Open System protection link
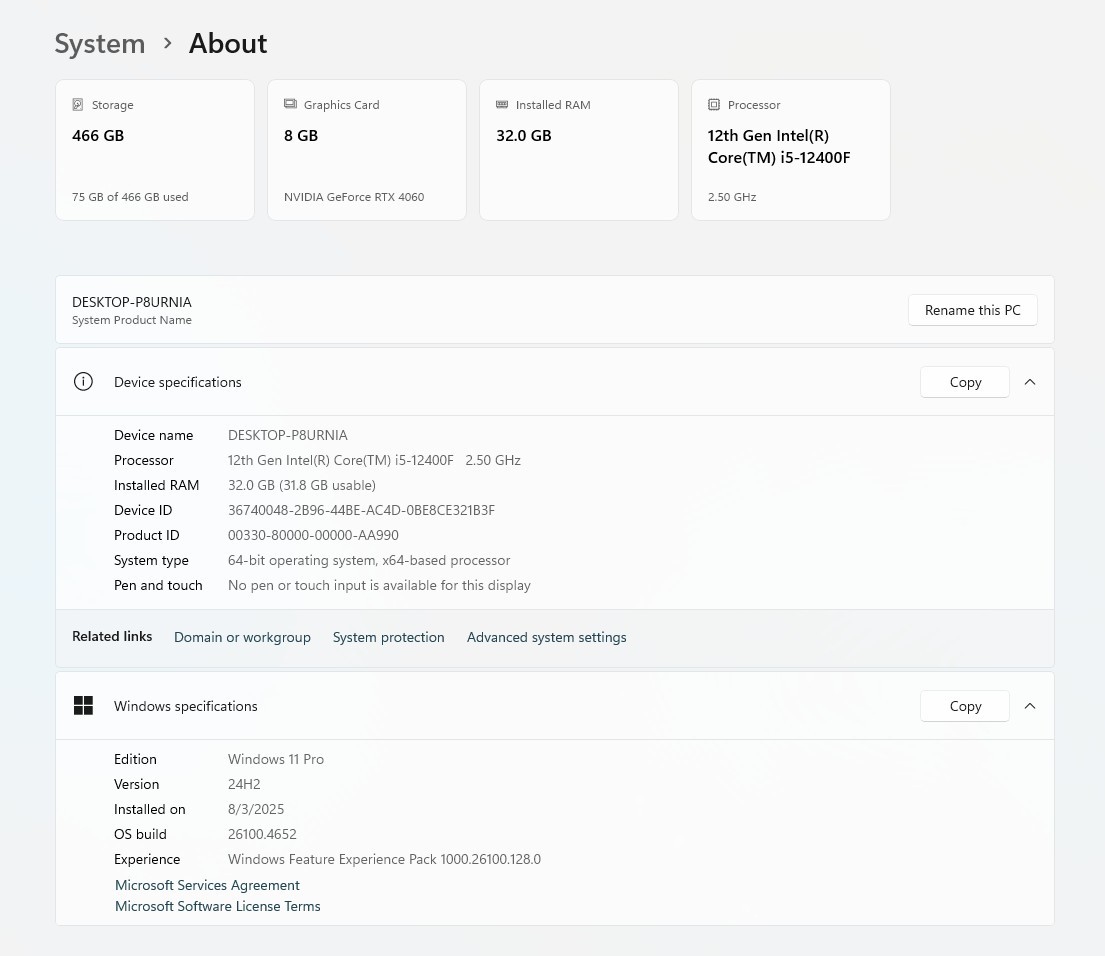 [x=388, y=637]
